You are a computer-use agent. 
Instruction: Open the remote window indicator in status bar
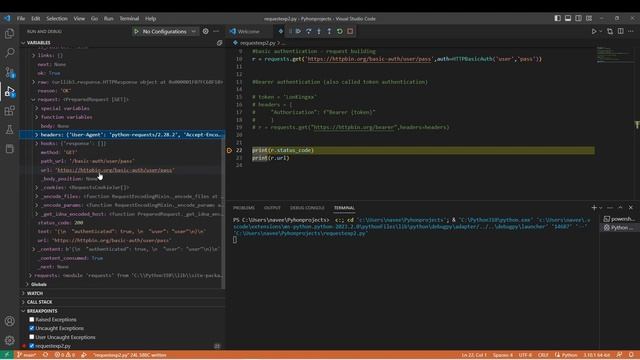coord(7,355)
